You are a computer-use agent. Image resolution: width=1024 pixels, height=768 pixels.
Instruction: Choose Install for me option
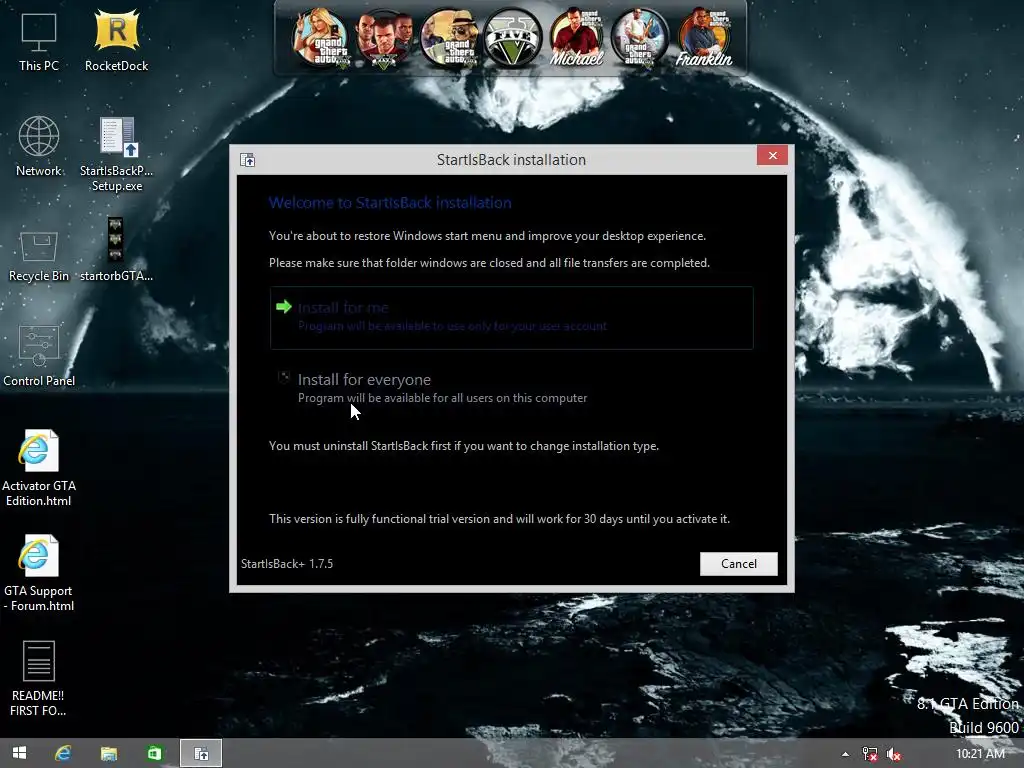pos(511,317)
